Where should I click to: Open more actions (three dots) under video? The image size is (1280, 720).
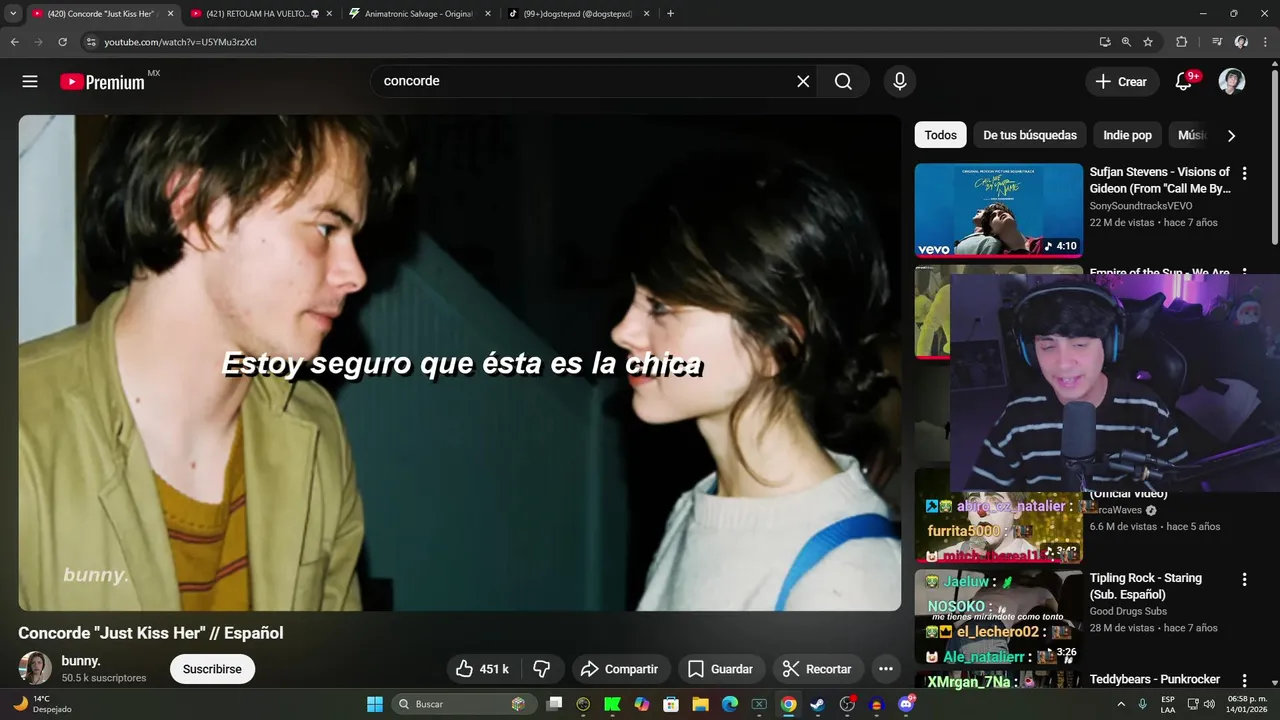pyautogui.click(x=886, y=669)
